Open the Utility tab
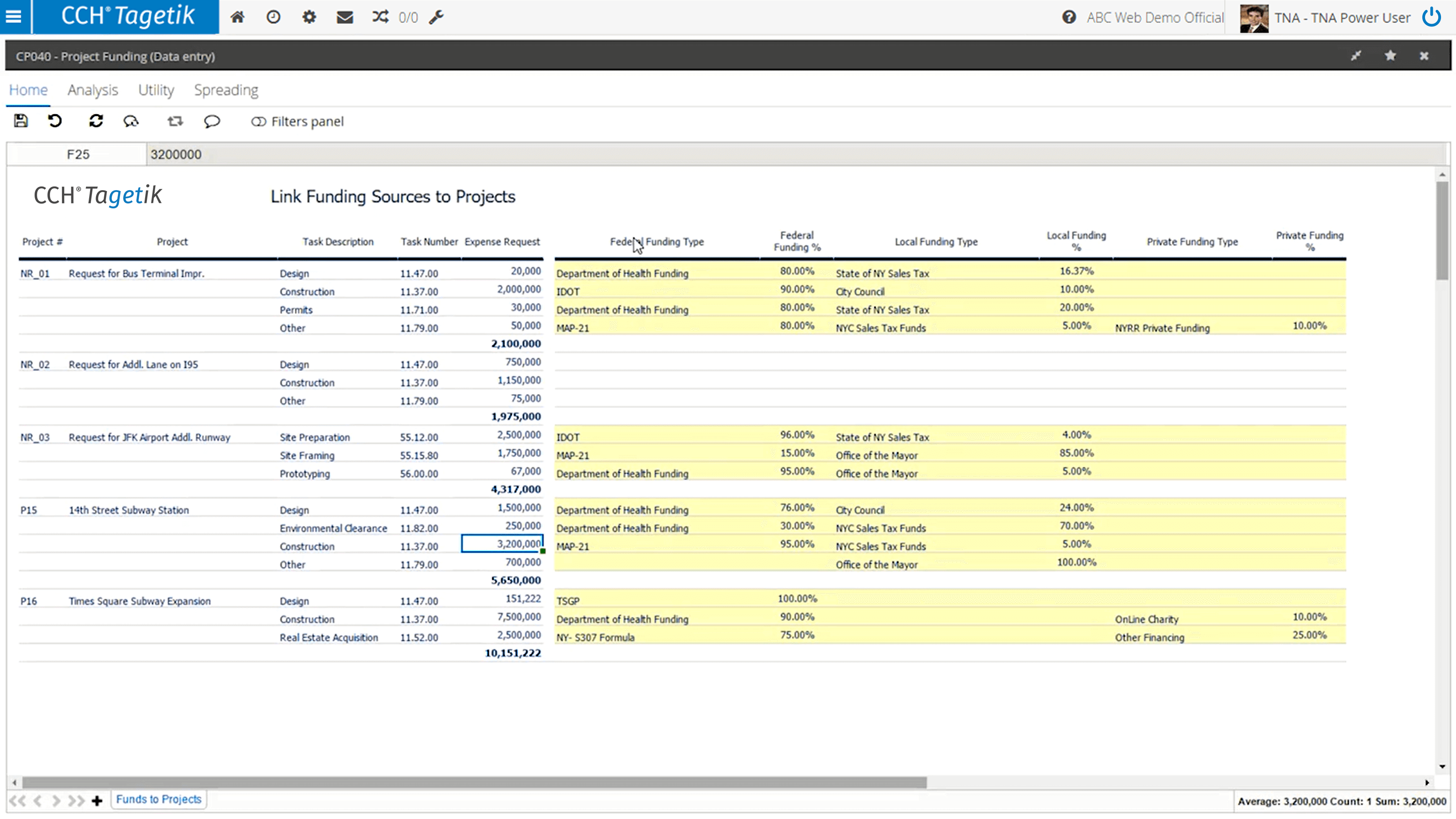 point(156,90)
